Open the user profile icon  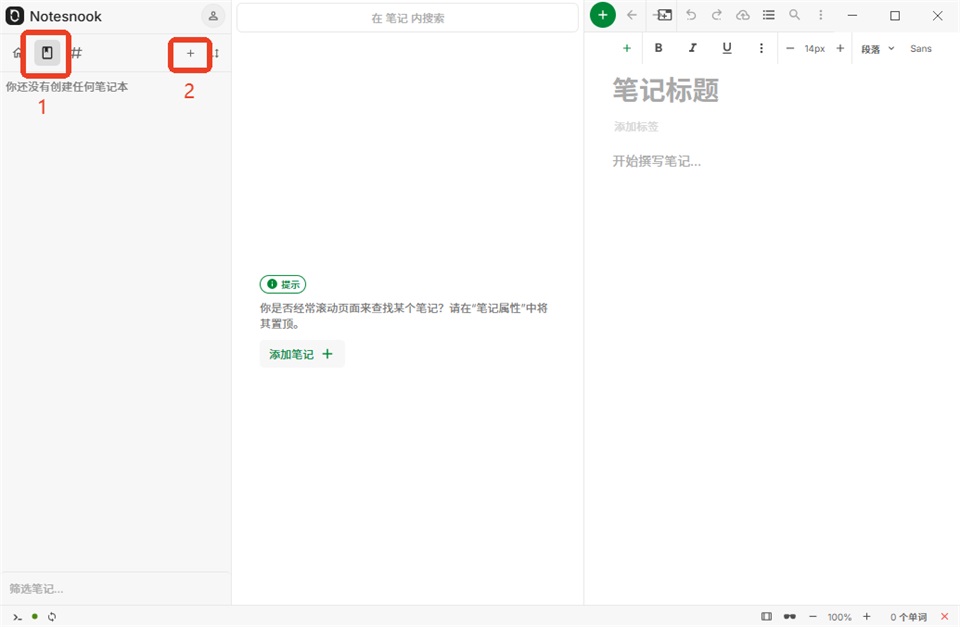tap(213, 16)
